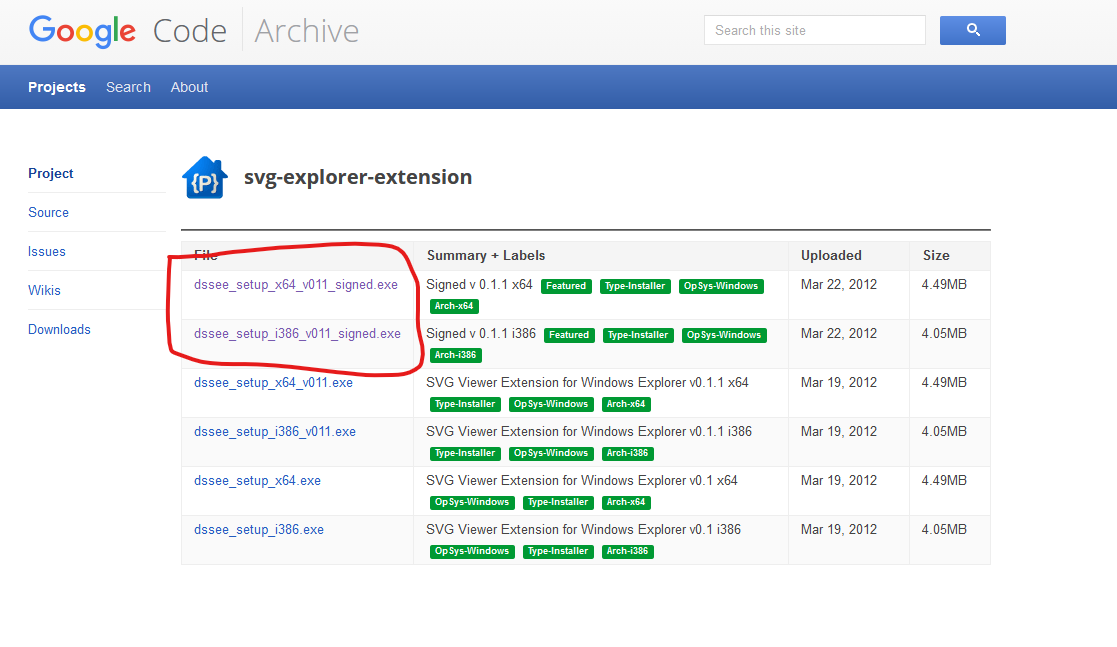The width and height of the screenshot is (1117, 647).
Task: Open the Projects nav item
Action: pos(57,87)
